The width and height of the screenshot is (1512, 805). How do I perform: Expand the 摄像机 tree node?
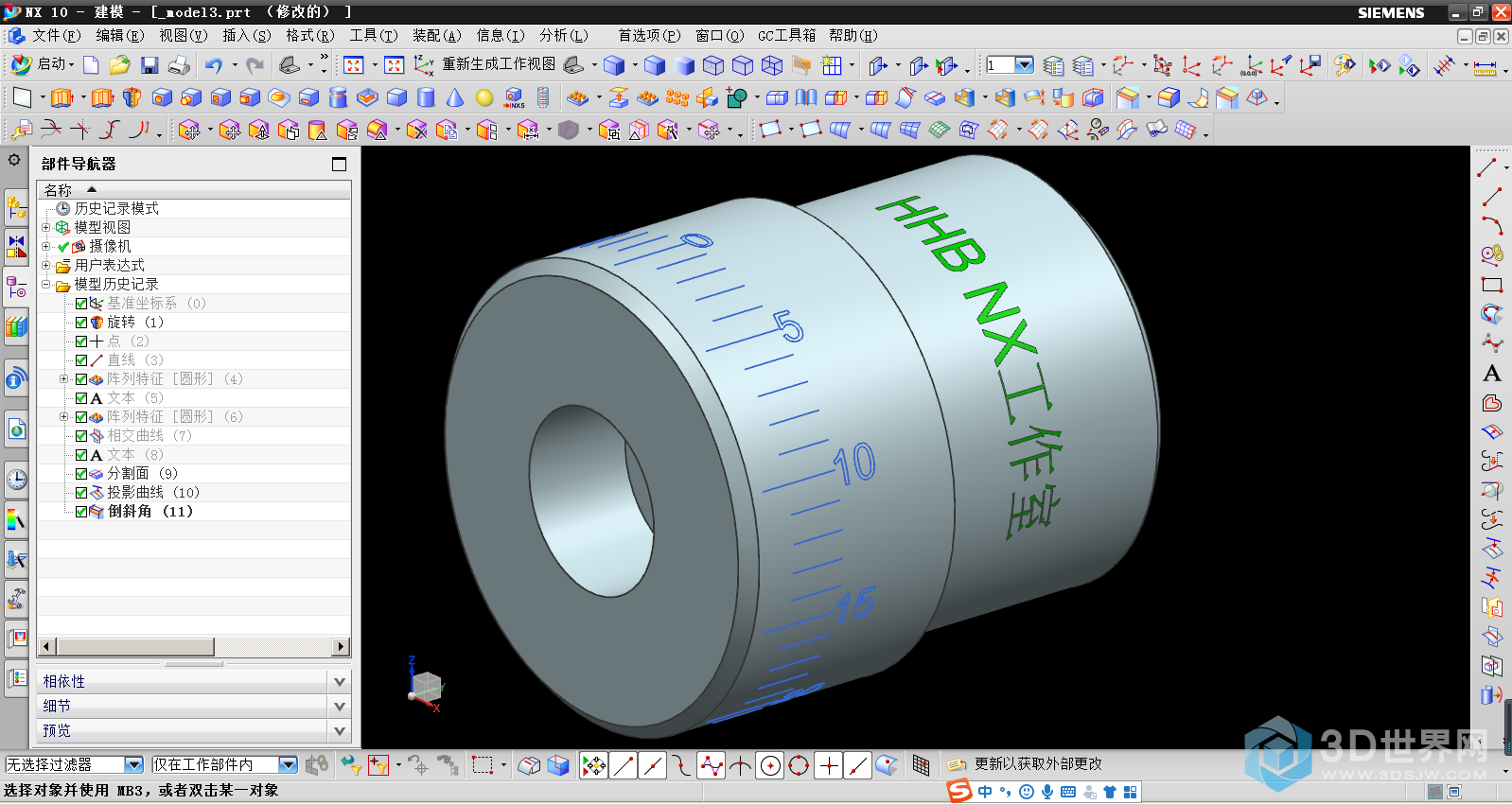[x=45, y=246]
